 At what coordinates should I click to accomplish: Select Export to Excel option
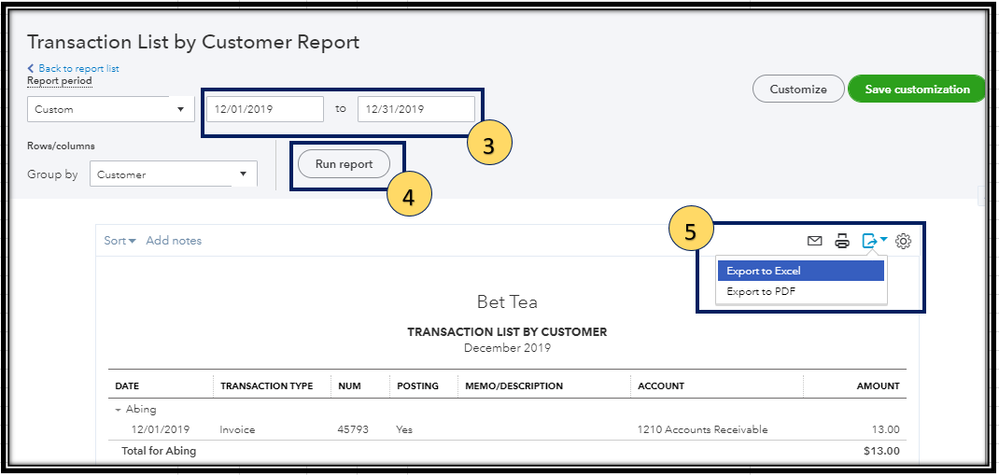pos(801,271)
